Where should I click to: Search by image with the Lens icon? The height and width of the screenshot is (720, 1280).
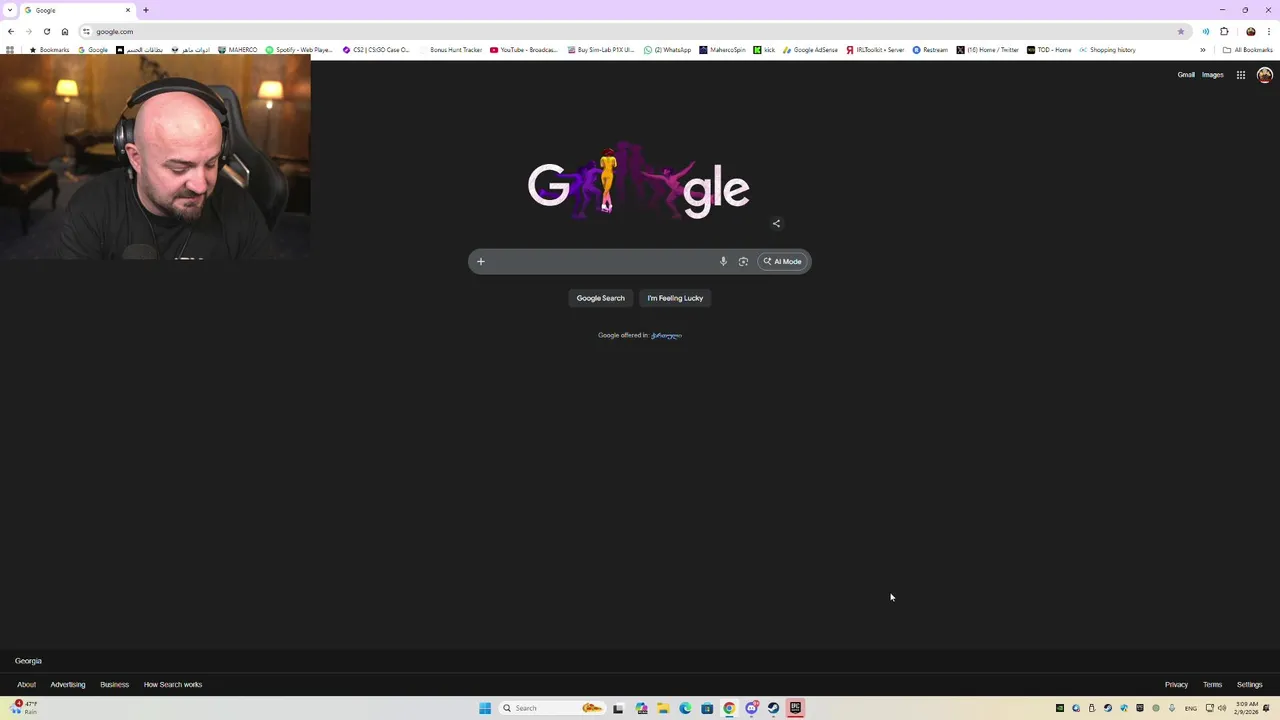743,262
